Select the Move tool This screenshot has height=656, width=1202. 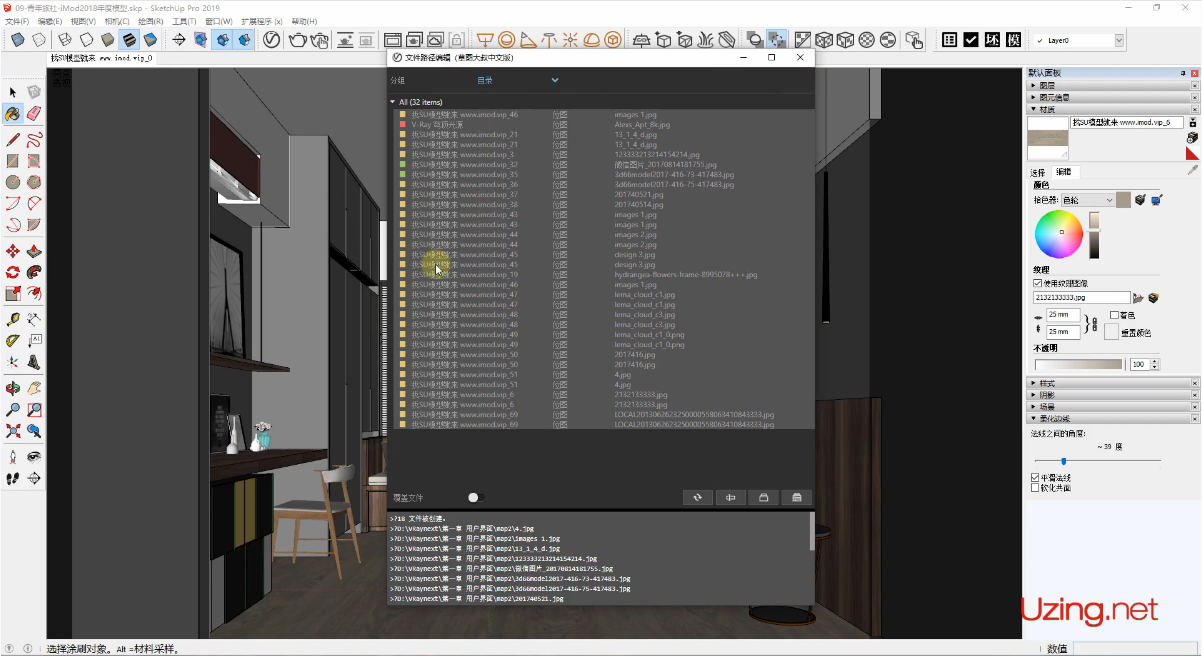coord(13,251)
